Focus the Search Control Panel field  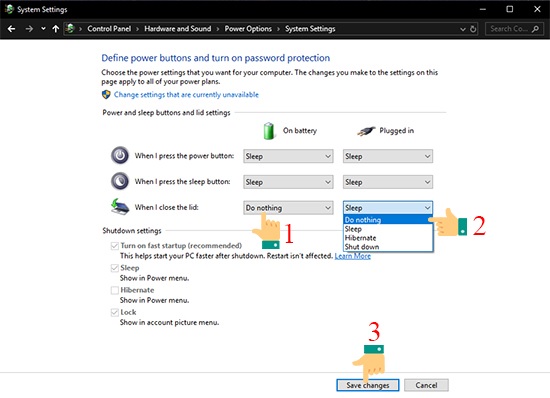515,29
